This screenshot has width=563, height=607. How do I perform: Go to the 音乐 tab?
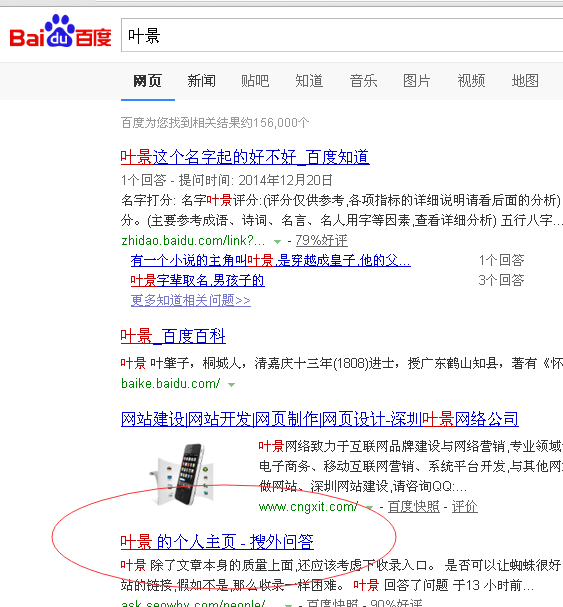click(x=363, y=81)
